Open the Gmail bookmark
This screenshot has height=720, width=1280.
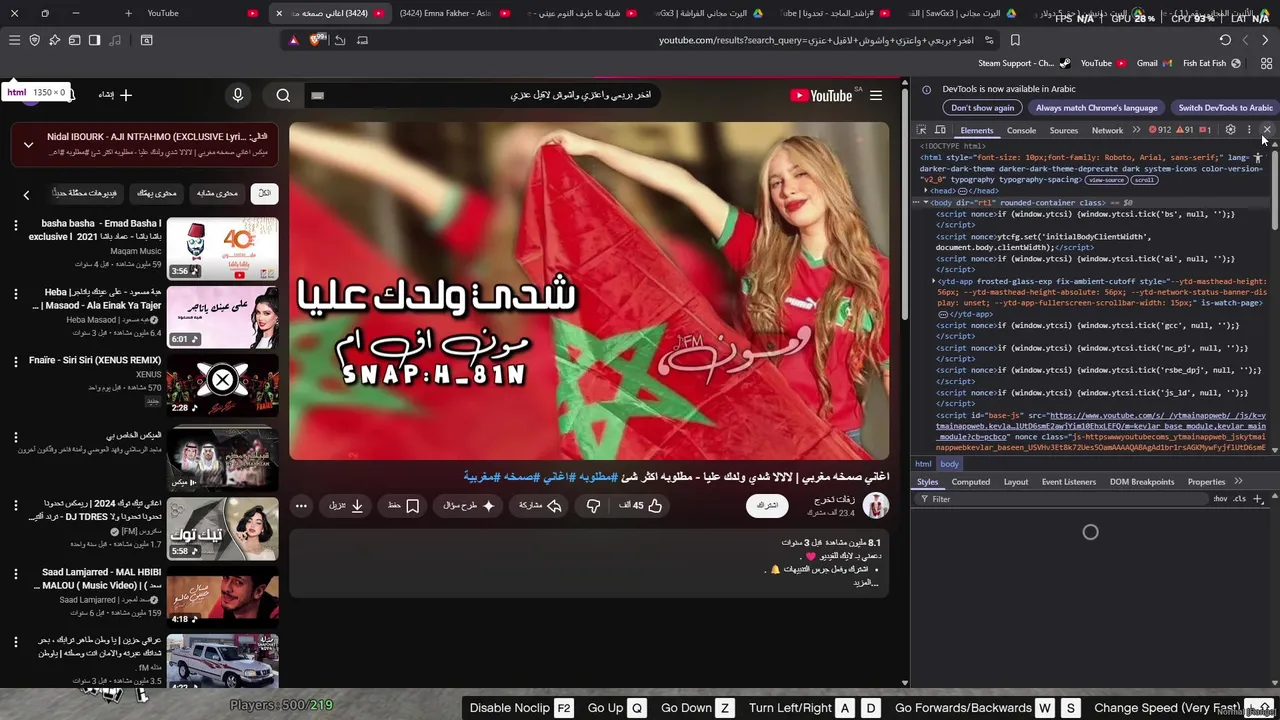(1152, 63)
